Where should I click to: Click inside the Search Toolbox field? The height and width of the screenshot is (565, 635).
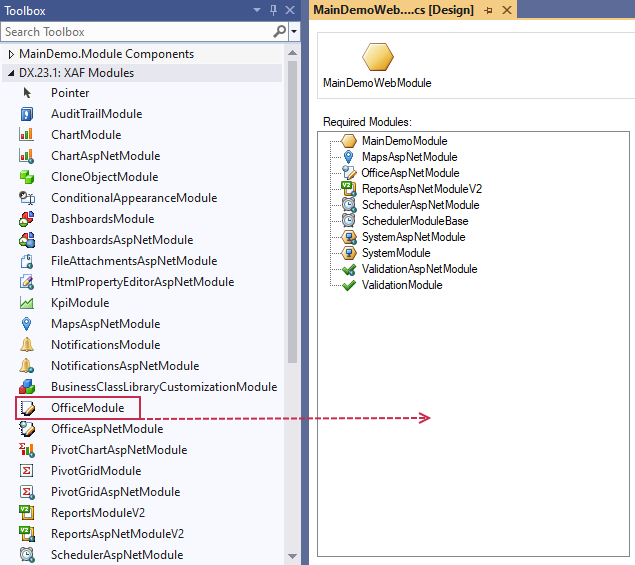[x=136, y=32]
